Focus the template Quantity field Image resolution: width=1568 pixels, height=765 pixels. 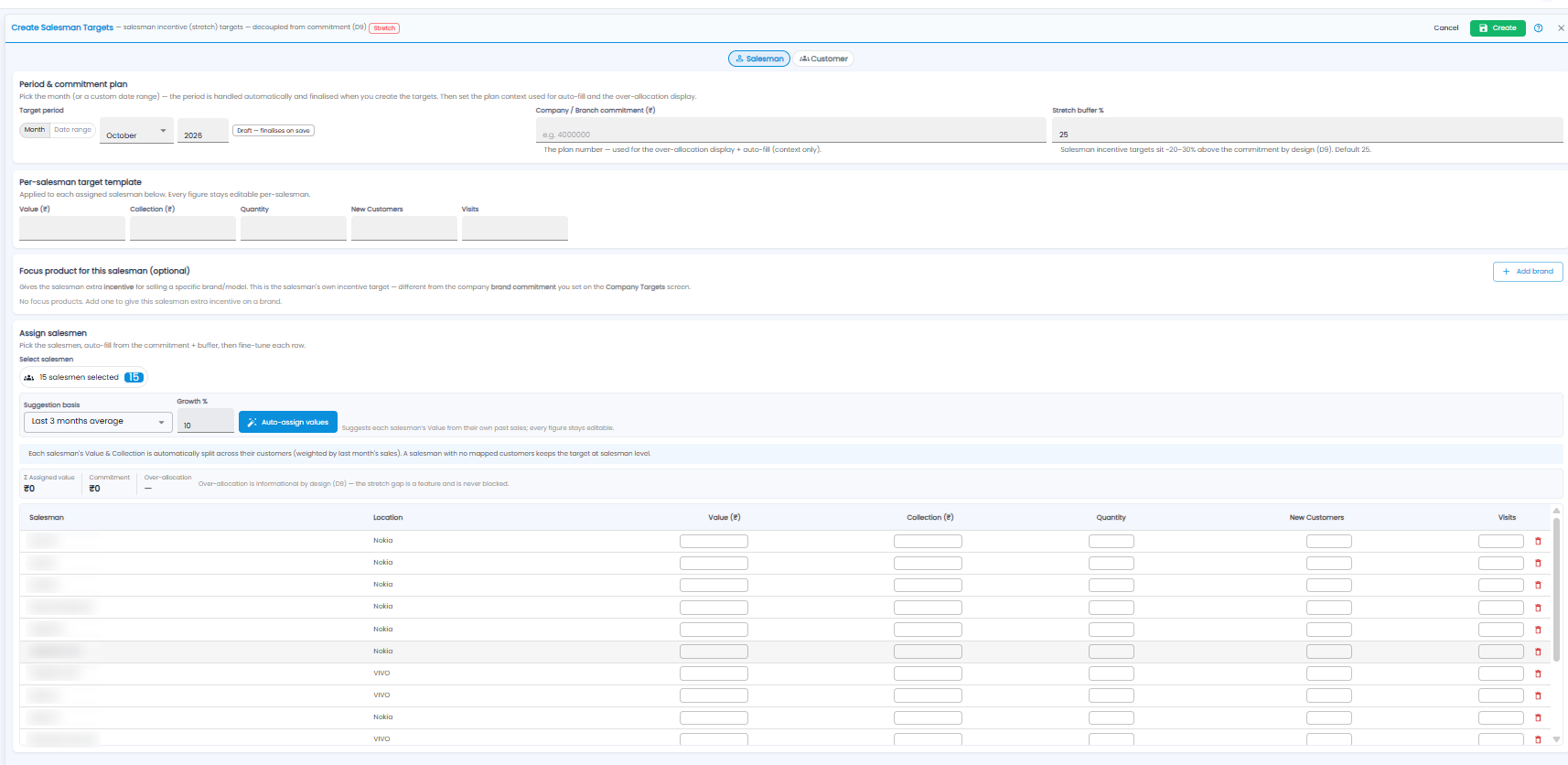[294, 229]
